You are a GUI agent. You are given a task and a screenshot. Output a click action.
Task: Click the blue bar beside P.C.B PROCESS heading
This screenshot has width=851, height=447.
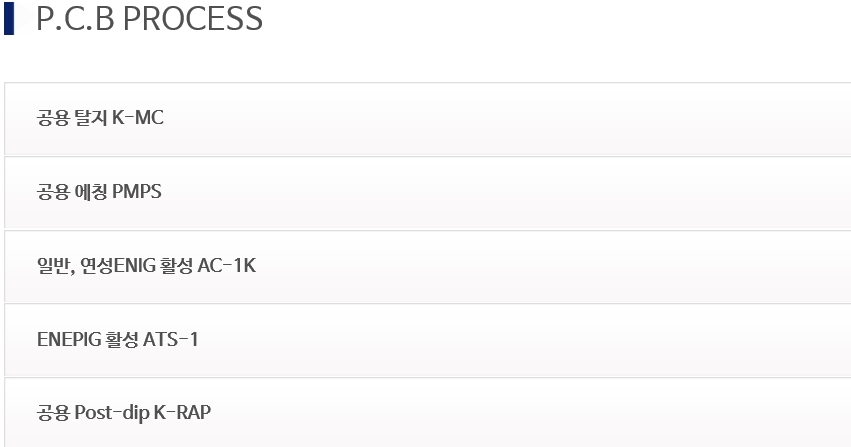pyautogui.click(x=9, y=18)
